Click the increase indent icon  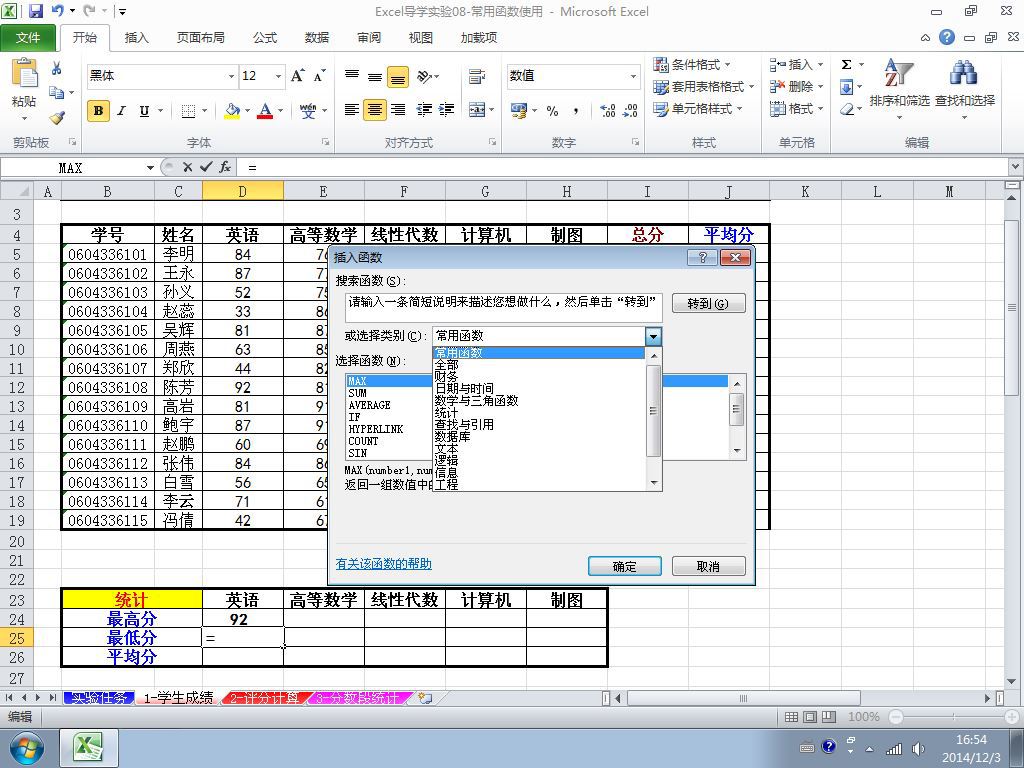pyautogui.click(x=446, y=110)
